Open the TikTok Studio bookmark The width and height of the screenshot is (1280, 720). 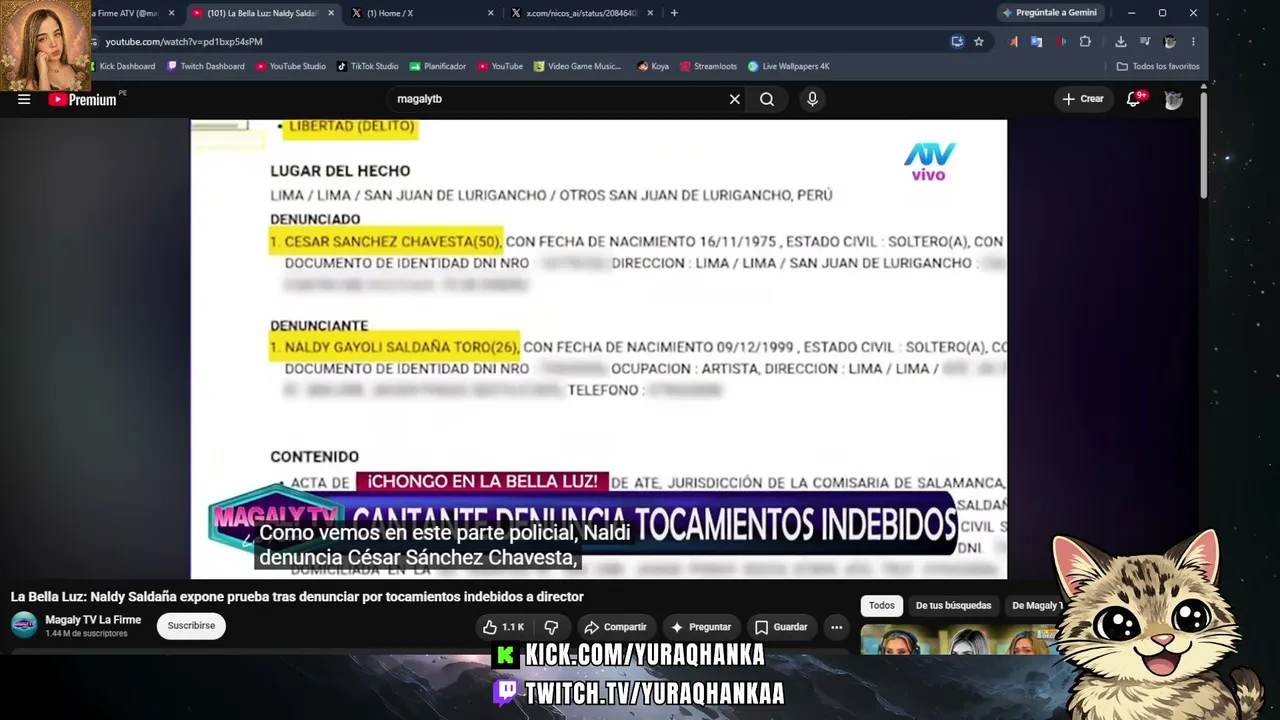pos(368,66)
